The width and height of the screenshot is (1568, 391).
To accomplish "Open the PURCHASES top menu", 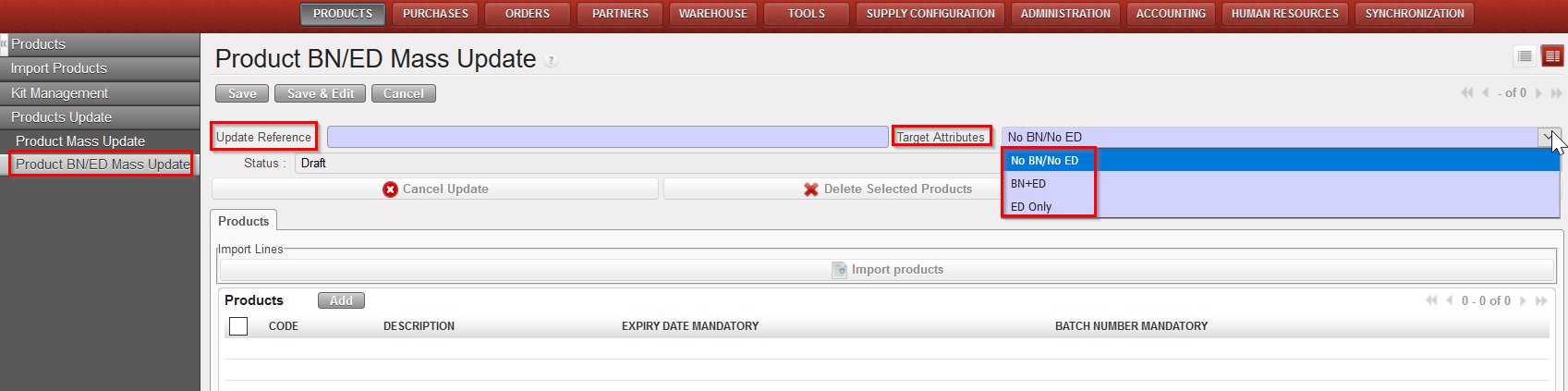I will 435,14.
